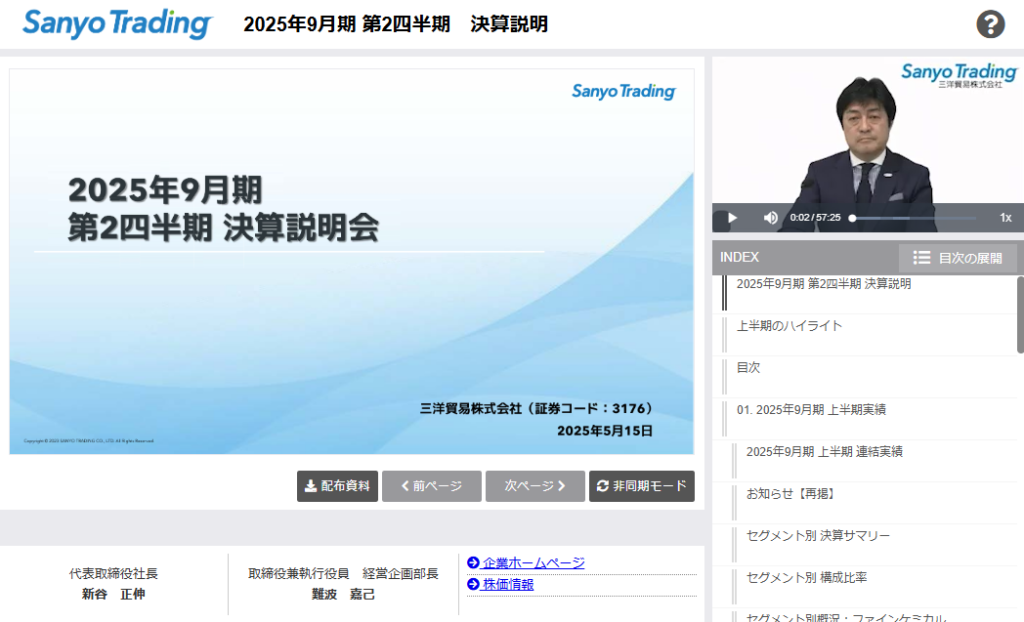Mute the video with the speaker icon
Viewport: 1024px width, 622px height.
(x=771, y=218)
